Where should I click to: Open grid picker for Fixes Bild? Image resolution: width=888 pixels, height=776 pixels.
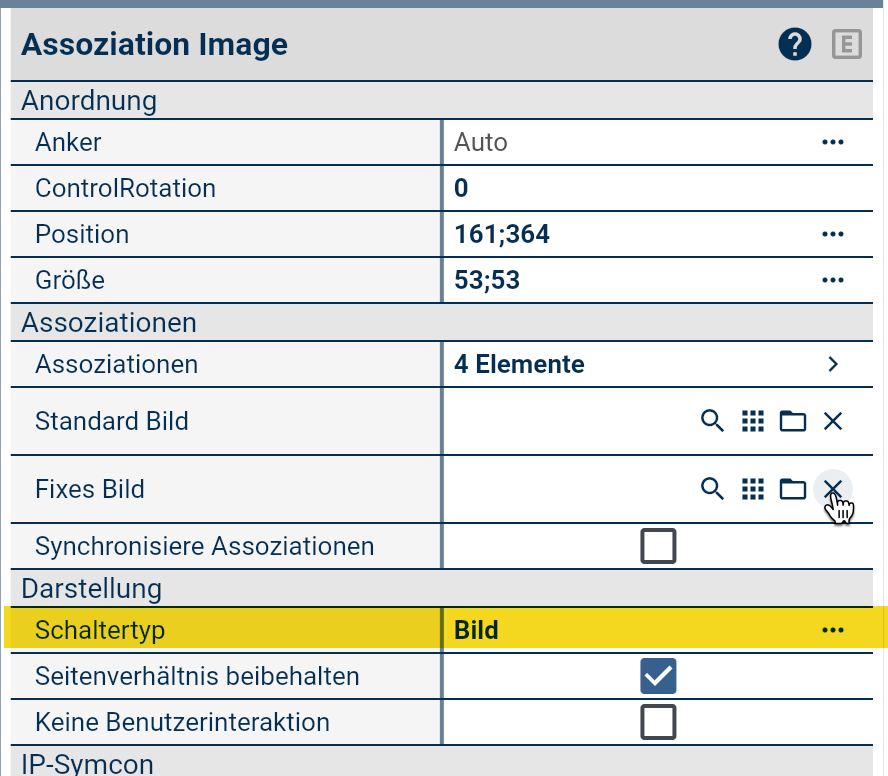point(752,489)
